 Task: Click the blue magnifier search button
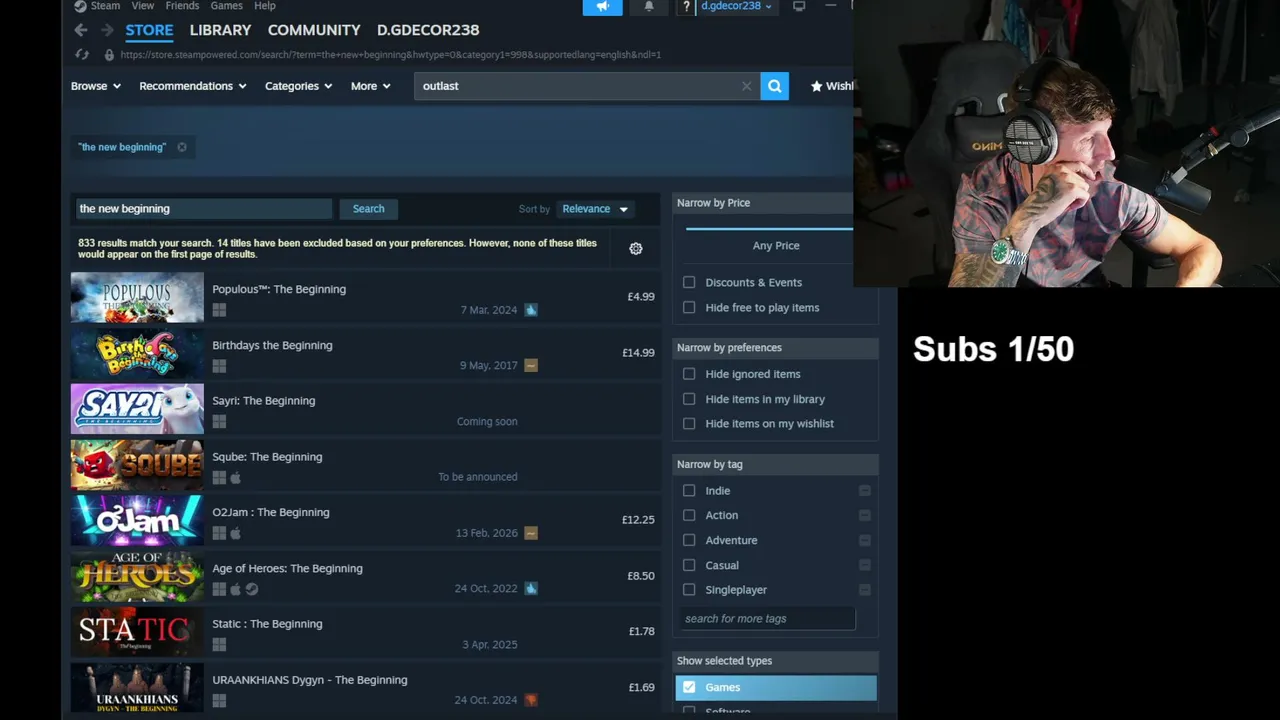(775, 86)
